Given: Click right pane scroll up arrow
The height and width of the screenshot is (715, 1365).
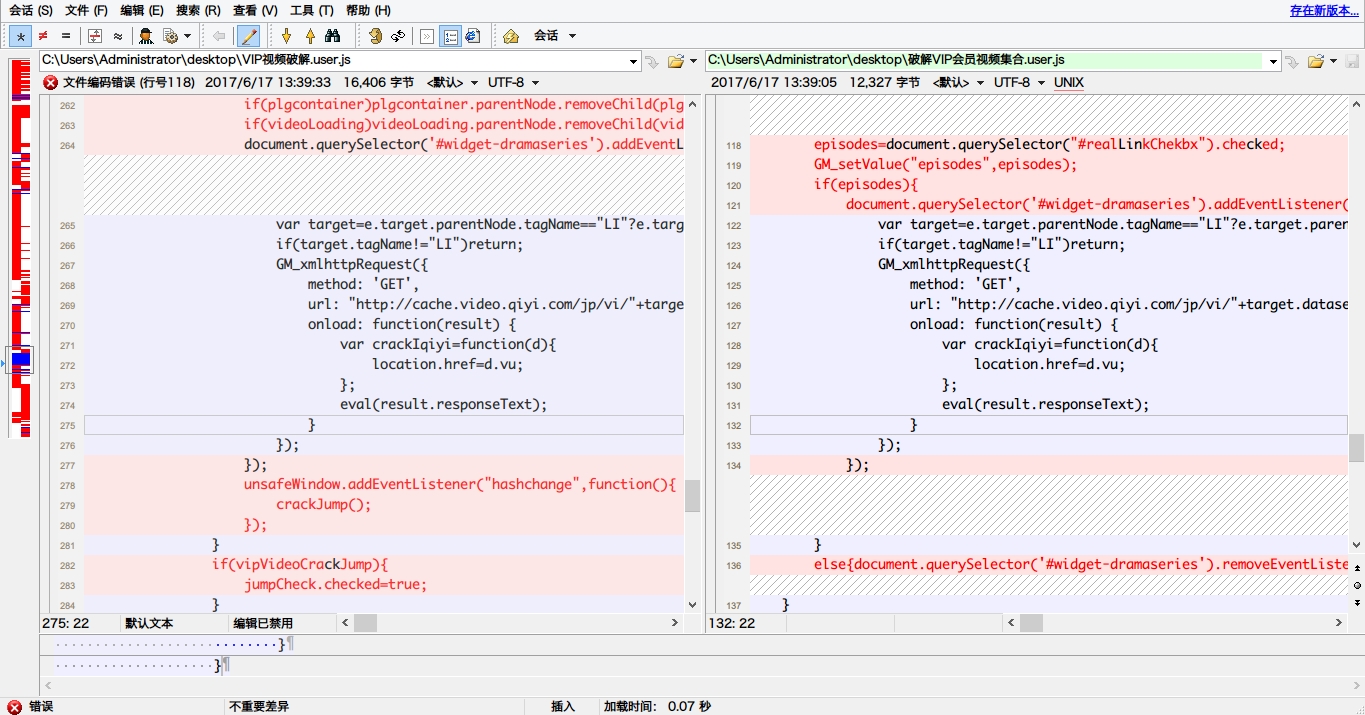Looking at the screenshot, I should [x=1356, y=104].
